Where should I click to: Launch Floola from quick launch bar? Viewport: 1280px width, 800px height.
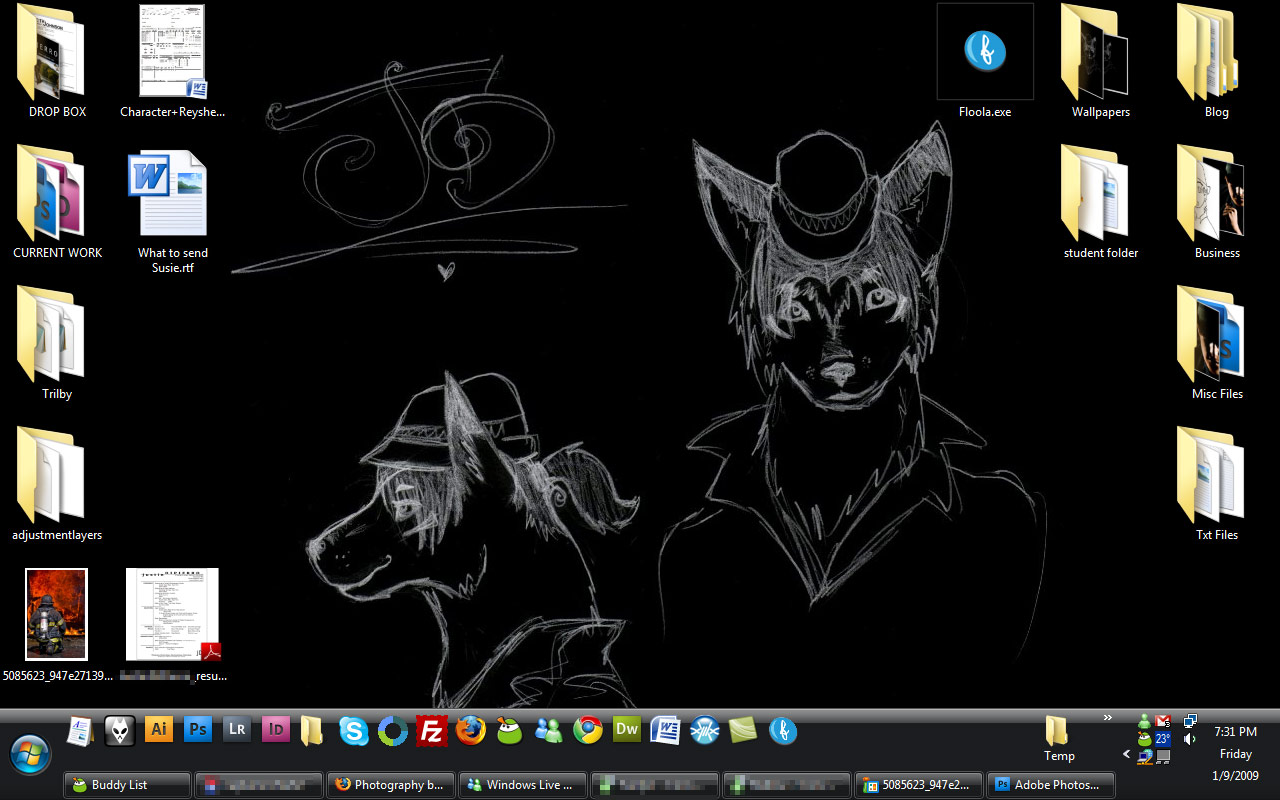tap(783, 731)
